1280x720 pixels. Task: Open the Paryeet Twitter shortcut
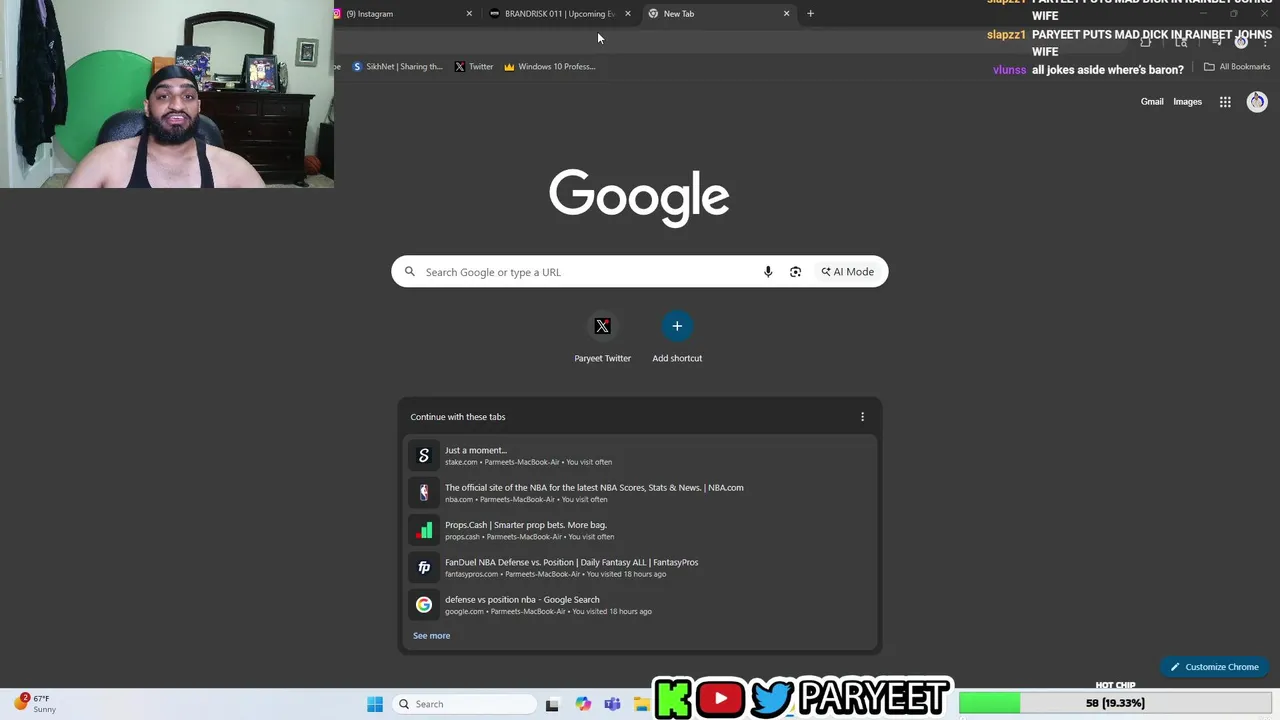[602, 338]
